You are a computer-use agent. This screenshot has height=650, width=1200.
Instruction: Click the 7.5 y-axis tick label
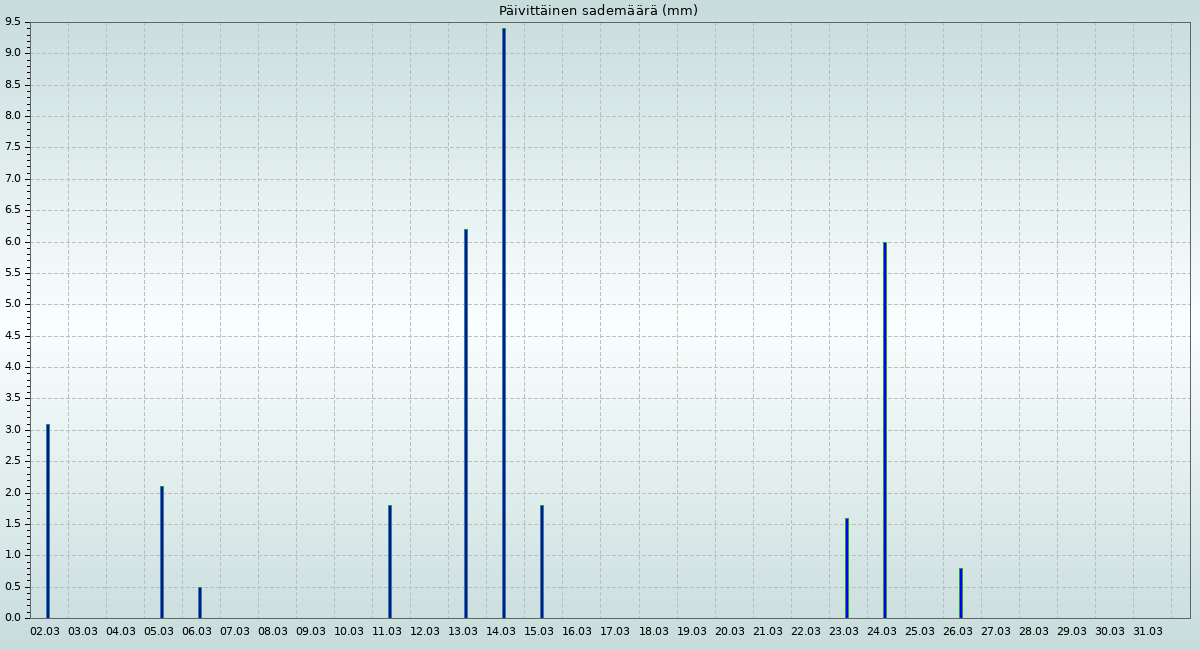pyautogui.click(x=13, y=147)
